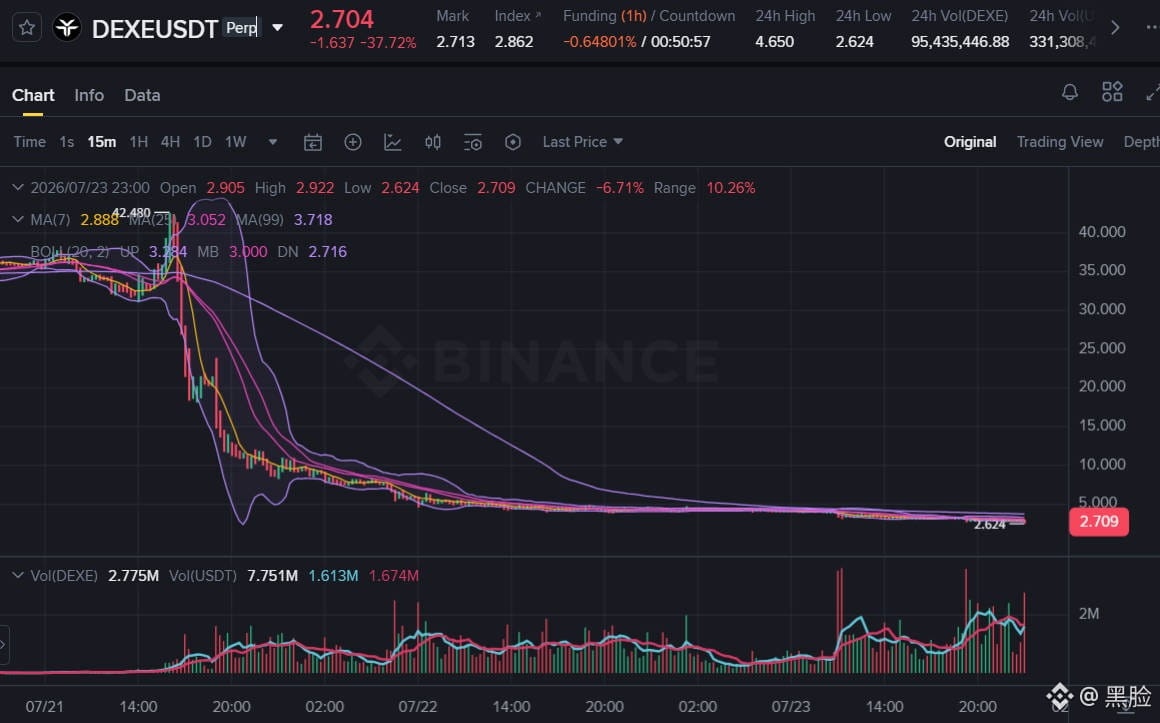This screenshot has height=723, width=1160.
Task: Open the chart display settings icon
Action: 473,142
